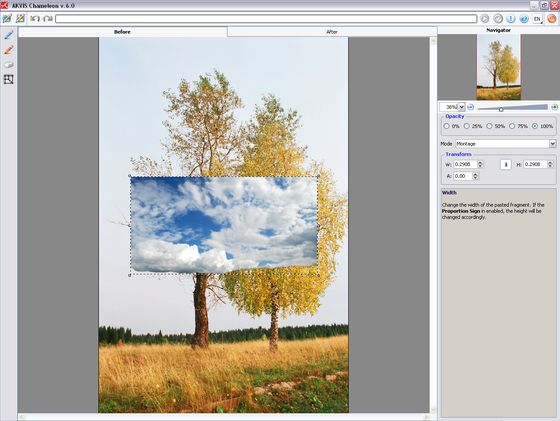Viewport: 560px width, 421px height.
Task: Expand the zoom percentage dropdown
Action: point(461,107)
